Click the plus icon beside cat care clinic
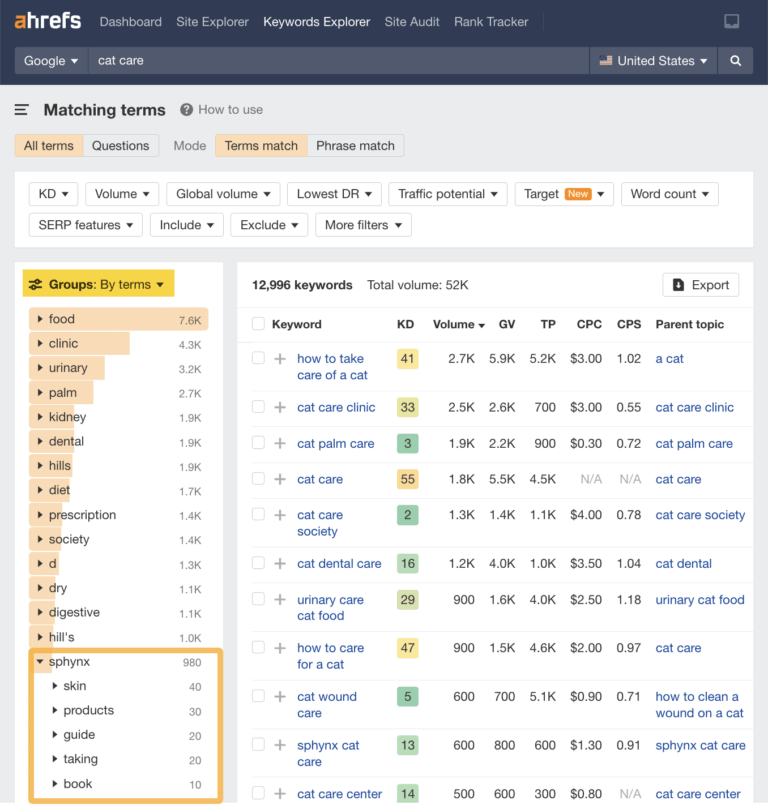 278,407
